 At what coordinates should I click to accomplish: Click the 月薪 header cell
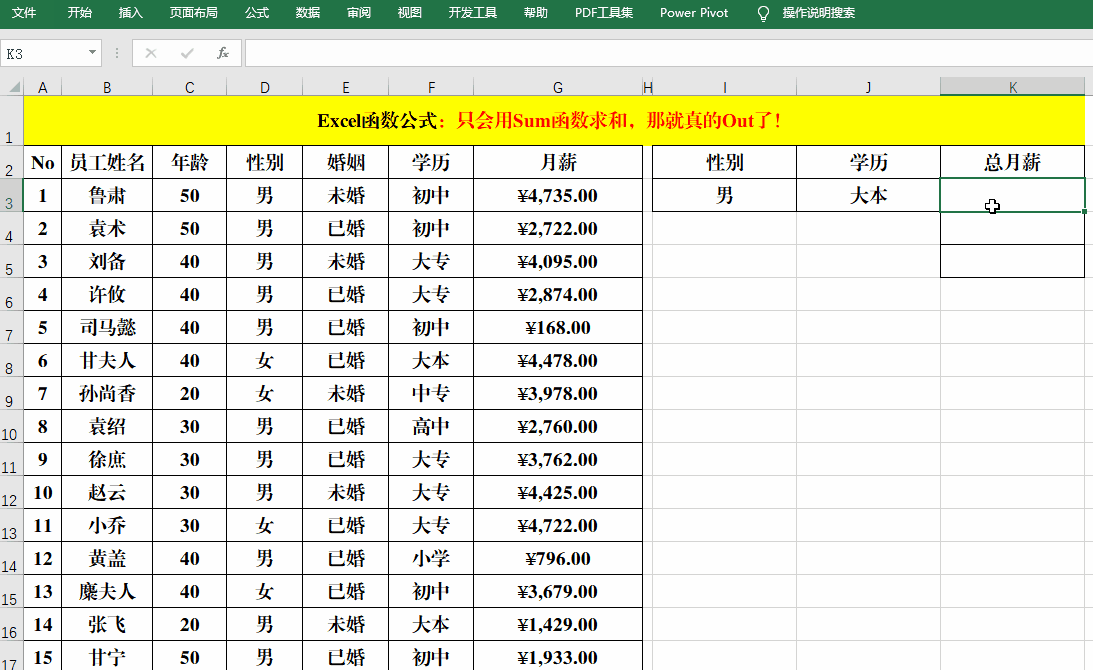[558, 162]
